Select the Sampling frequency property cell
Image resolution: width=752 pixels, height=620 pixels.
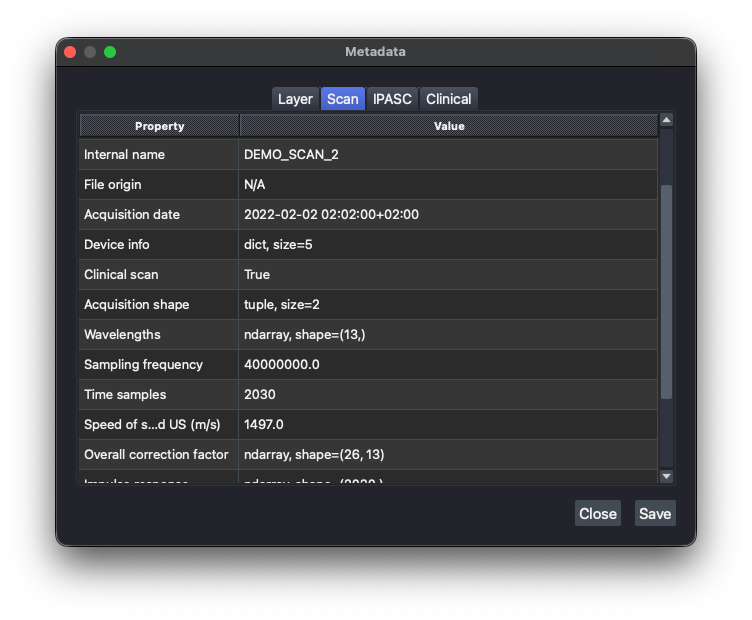click(x=159, y=364)
